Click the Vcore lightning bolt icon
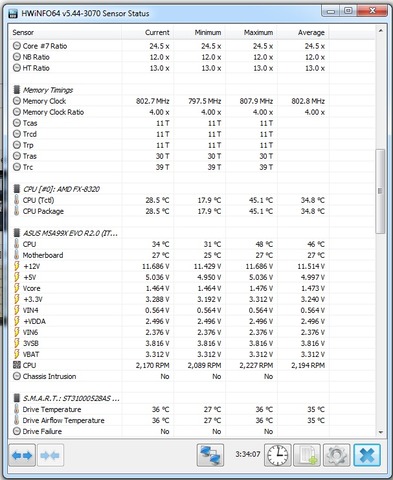The width and height of the screenshot is (393, 480). [17, 288]
